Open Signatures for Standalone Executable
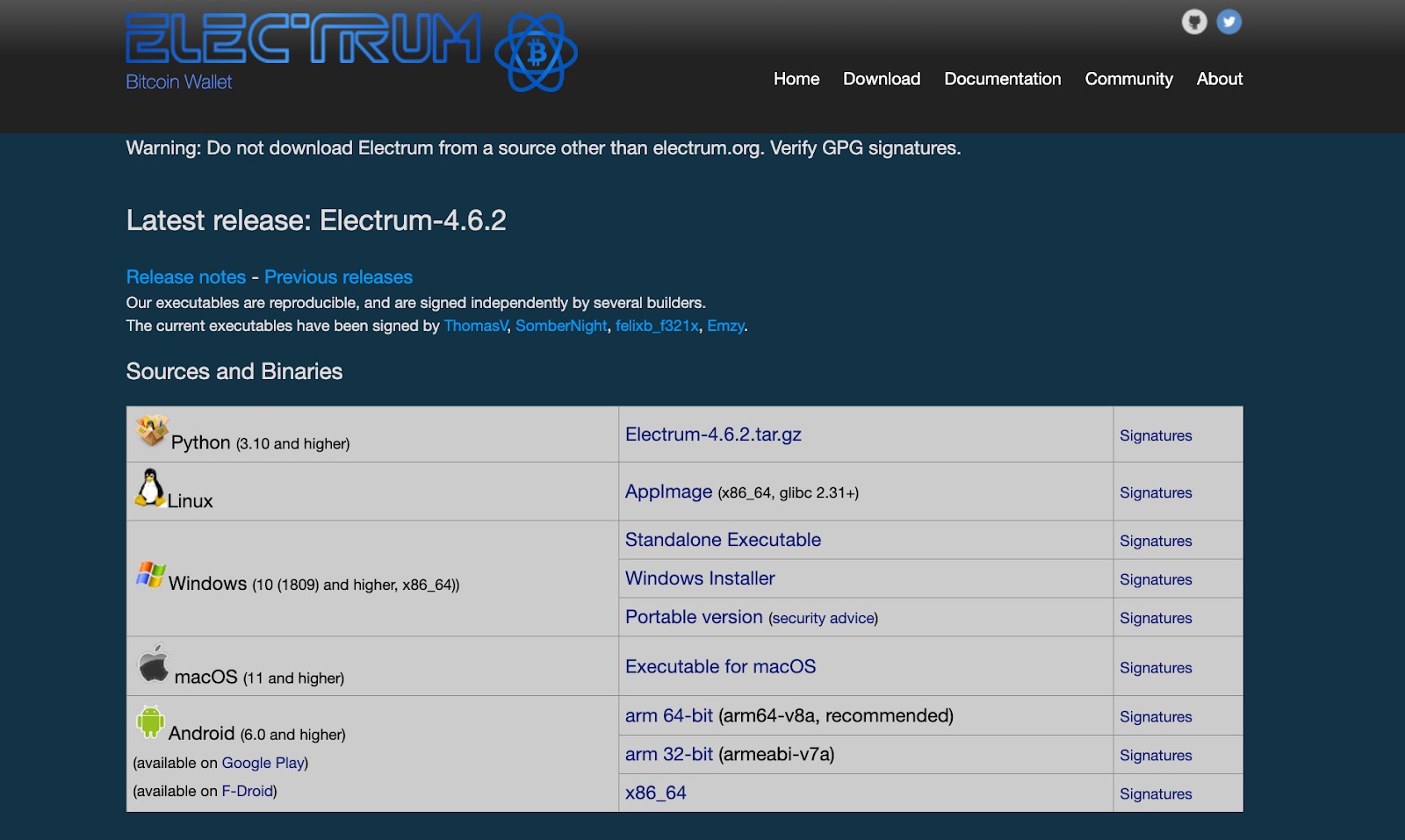This screenshot has height=840, width=1405. [x=1156, y=541]
